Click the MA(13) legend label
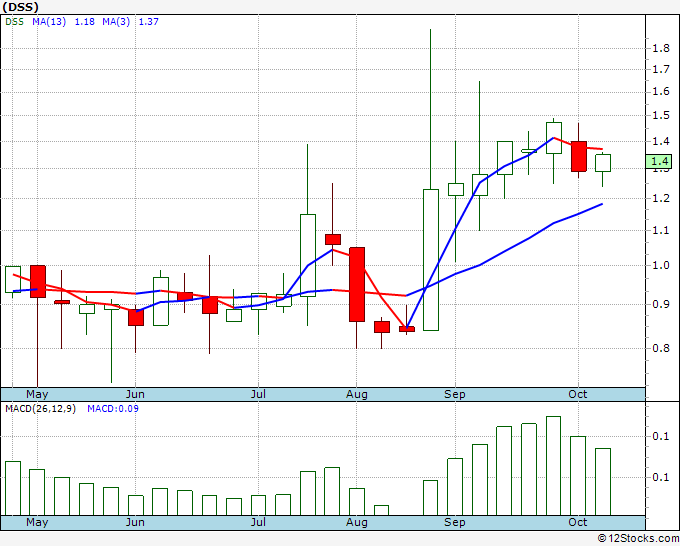 pyautogui.click(x=49, y=22)
